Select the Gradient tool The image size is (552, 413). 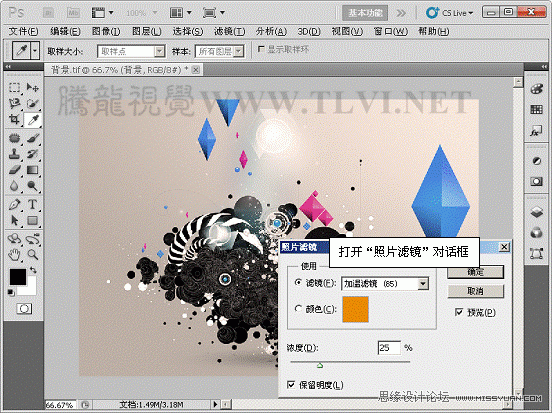coord(32,170)
